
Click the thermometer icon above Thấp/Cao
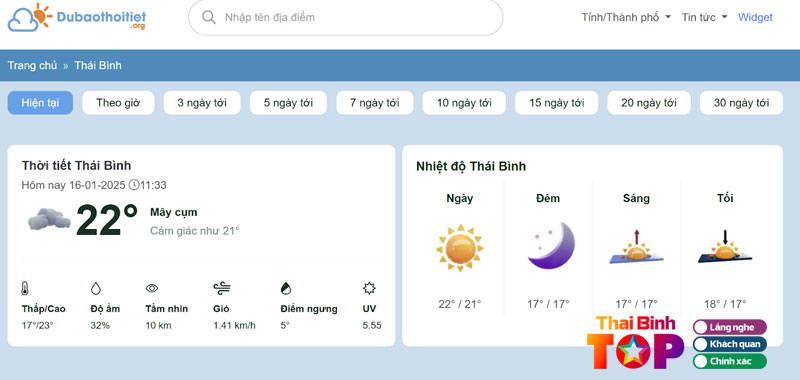click(x=25, y=288)
